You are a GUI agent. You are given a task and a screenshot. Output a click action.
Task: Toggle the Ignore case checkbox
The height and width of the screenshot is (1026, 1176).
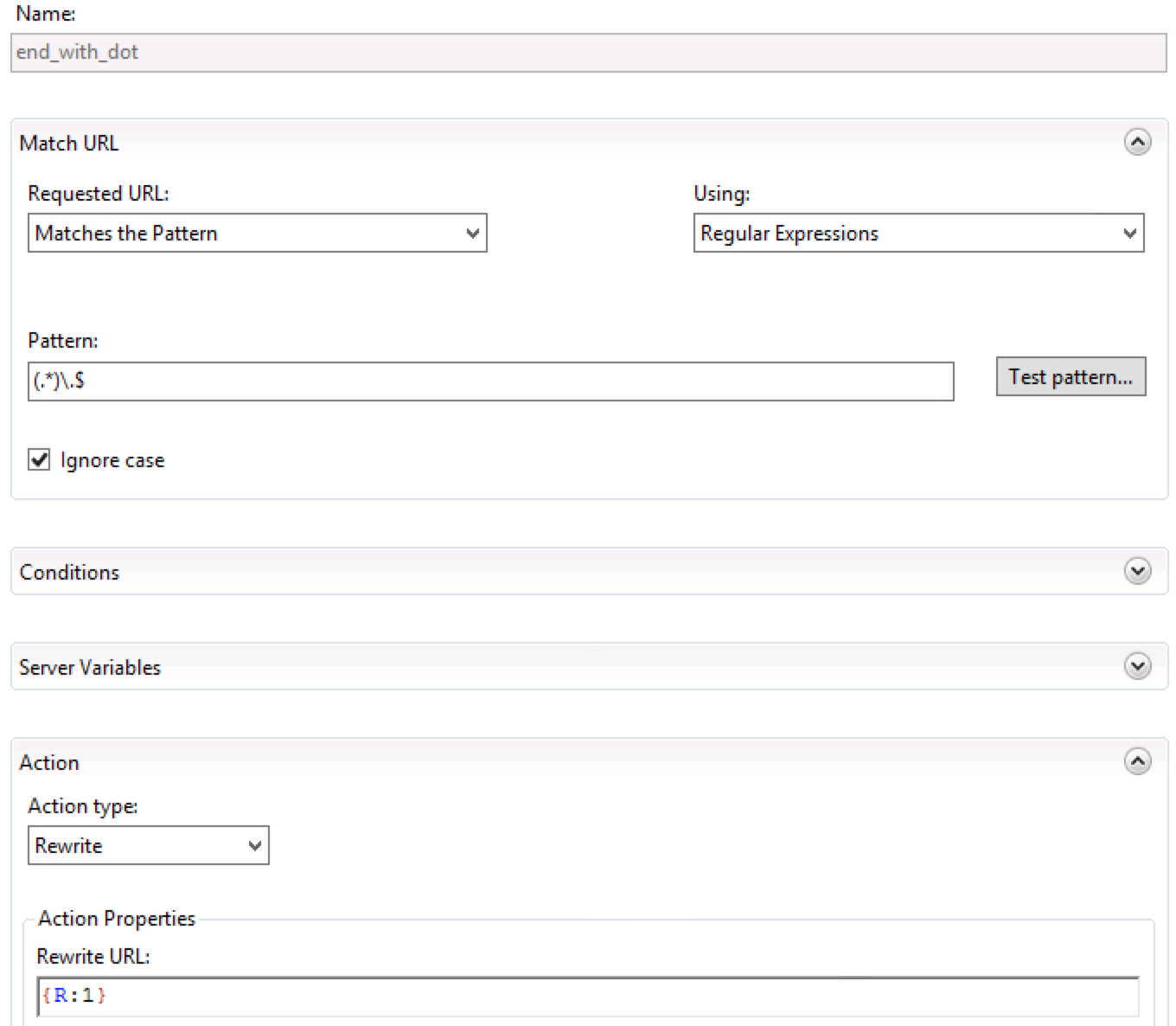point(40,459)
